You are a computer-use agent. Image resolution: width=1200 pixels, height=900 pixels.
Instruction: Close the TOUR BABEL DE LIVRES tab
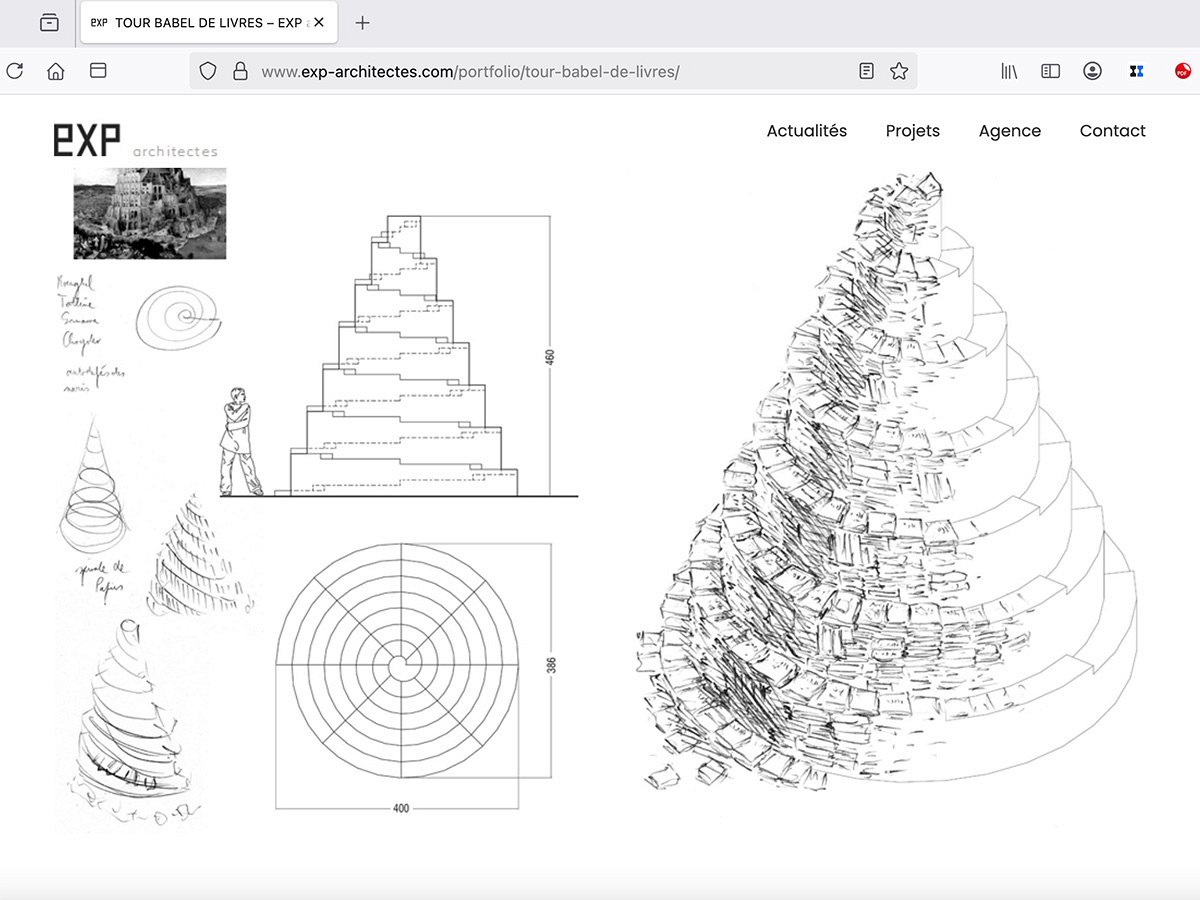(x=319, y=22)
